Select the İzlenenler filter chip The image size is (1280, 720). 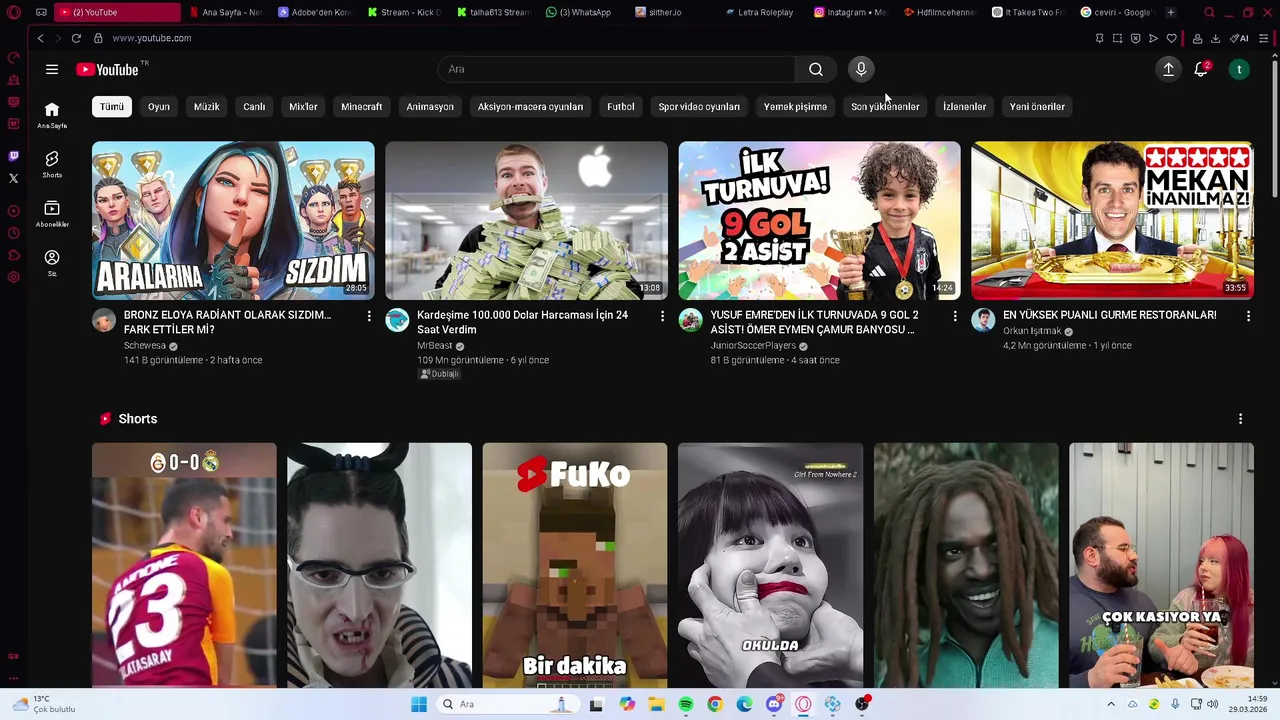(964, 107)
